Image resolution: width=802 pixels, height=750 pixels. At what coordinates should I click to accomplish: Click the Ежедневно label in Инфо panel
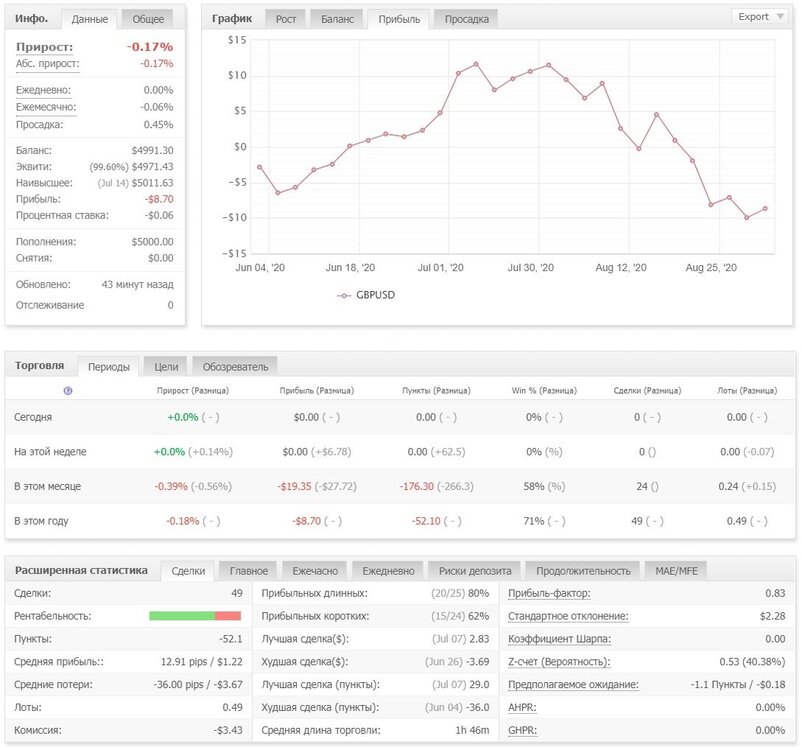click(43, 90)
